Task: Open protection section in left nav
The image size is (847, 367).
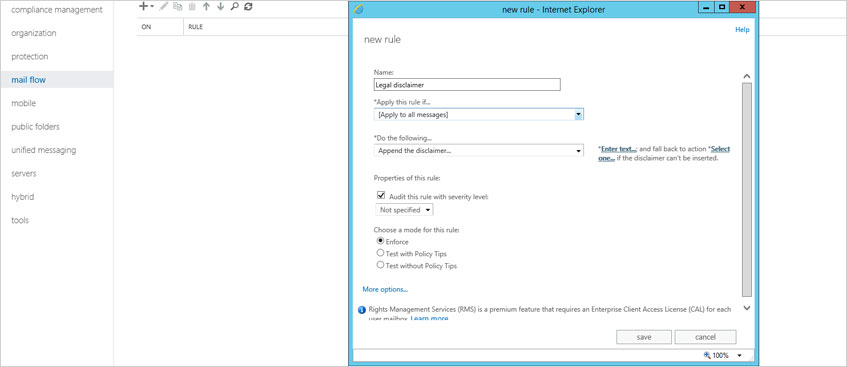Action: click(x=30, y=56)
